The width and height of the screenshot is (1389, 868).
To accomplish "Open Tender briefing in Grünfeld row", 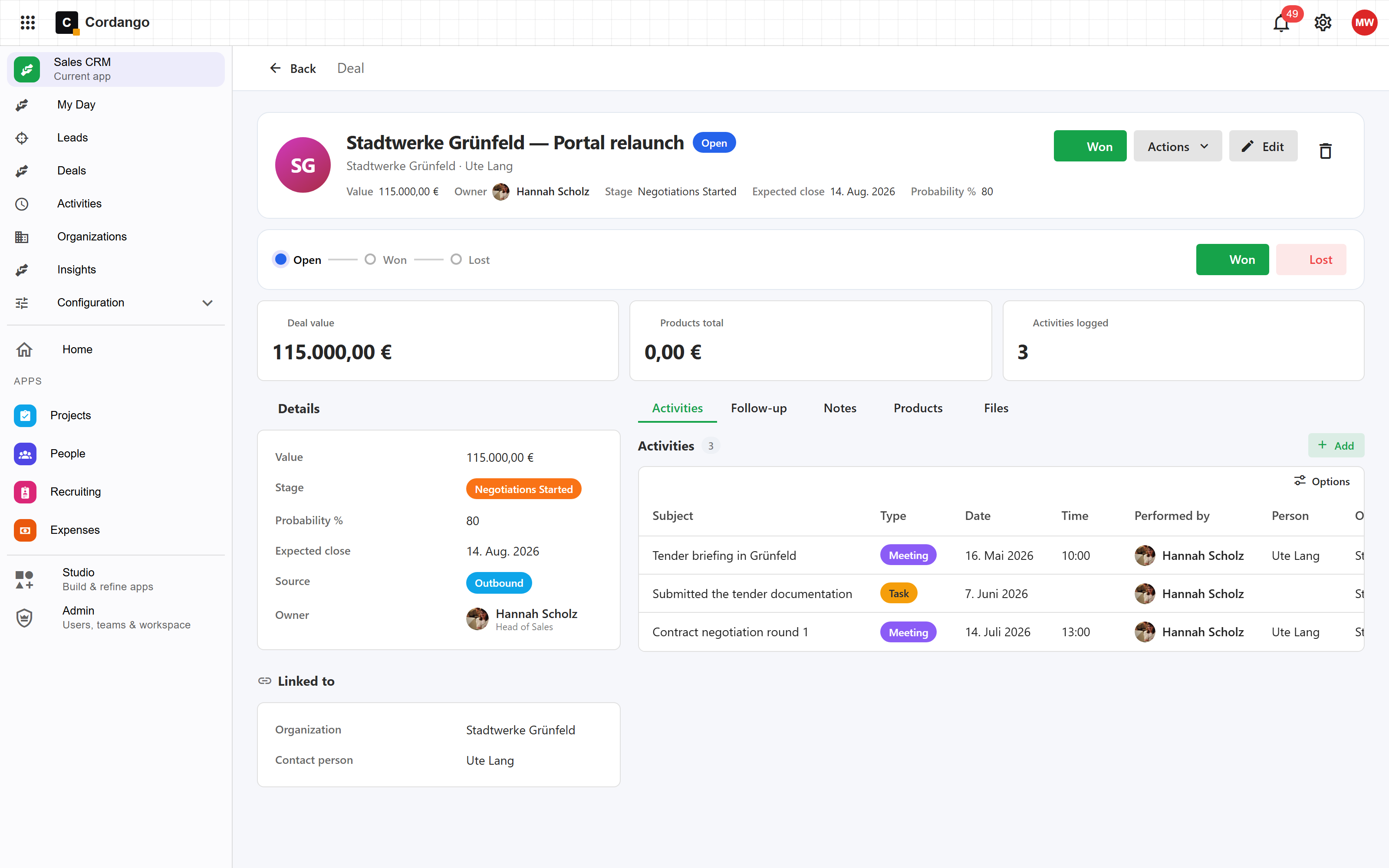I will click(1001, 555).
